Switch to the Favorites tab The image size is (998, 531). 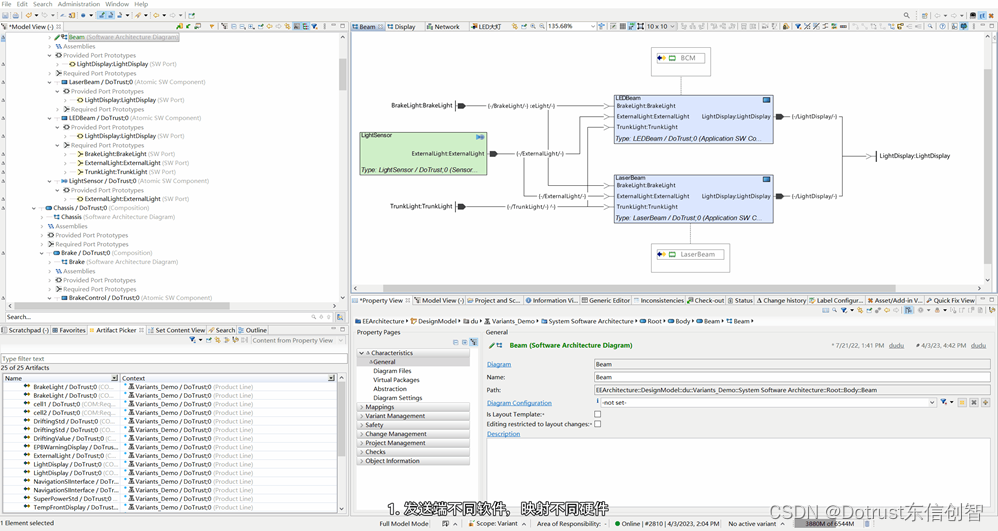coord(69,330)
